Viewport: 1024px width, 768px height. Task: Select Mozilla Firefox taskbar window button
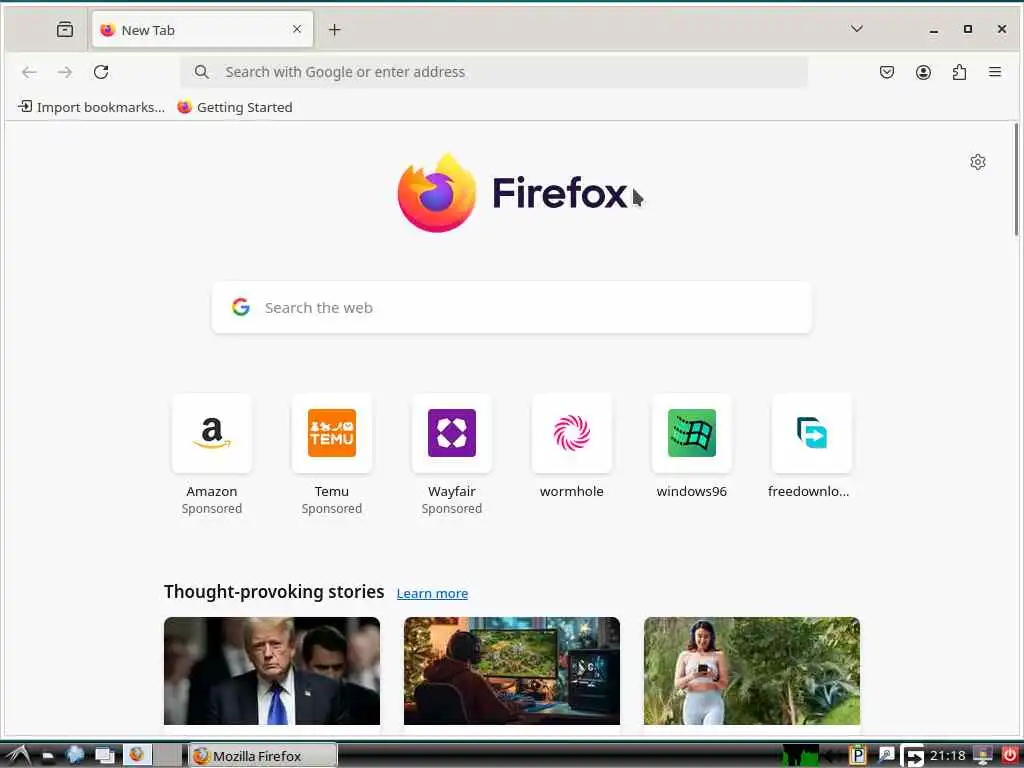point(263,756)
